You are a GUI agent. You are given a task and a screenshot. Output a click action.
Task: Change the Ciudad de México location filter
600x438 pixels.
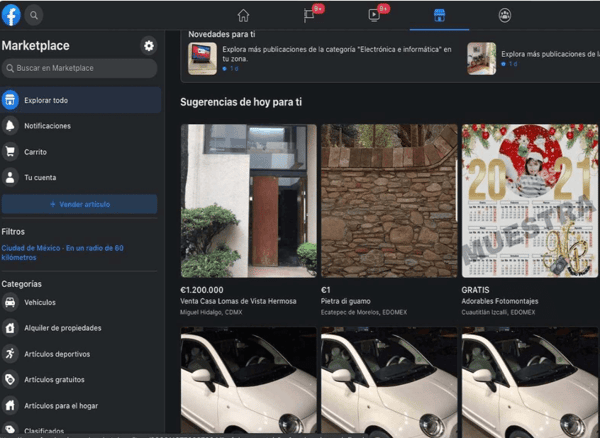pyautogui.click(x=63, y=252)
